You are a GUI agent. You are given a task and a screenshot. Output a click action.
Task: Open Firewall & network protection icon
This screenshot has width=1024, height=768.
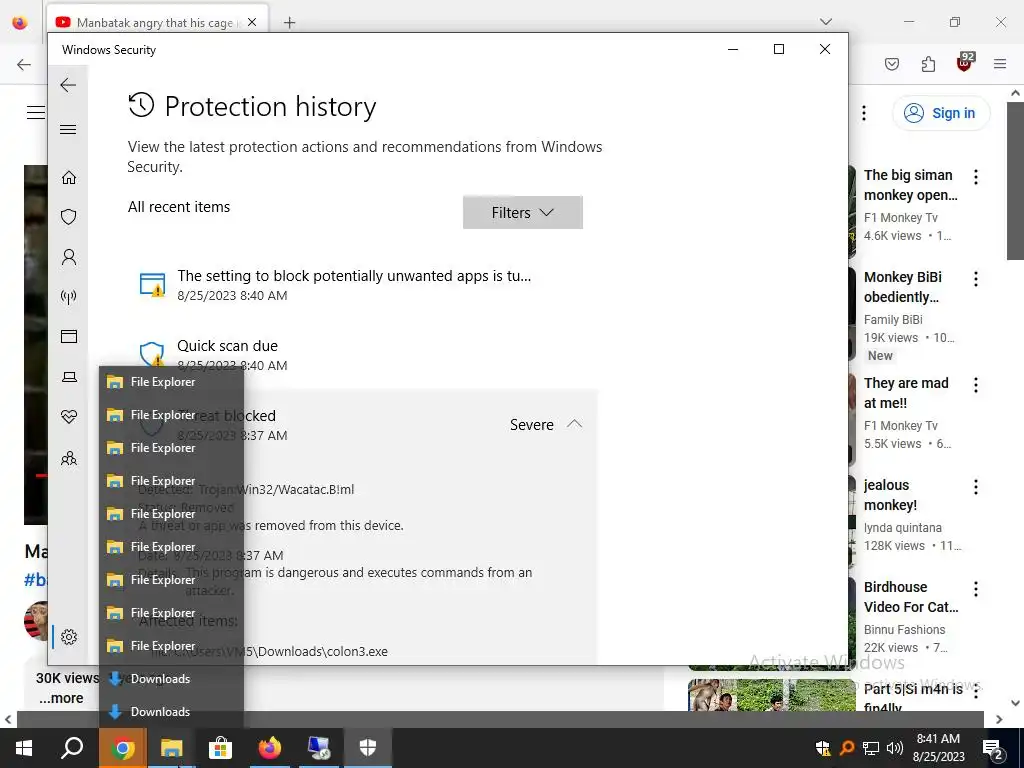click(x=69, y=297)
